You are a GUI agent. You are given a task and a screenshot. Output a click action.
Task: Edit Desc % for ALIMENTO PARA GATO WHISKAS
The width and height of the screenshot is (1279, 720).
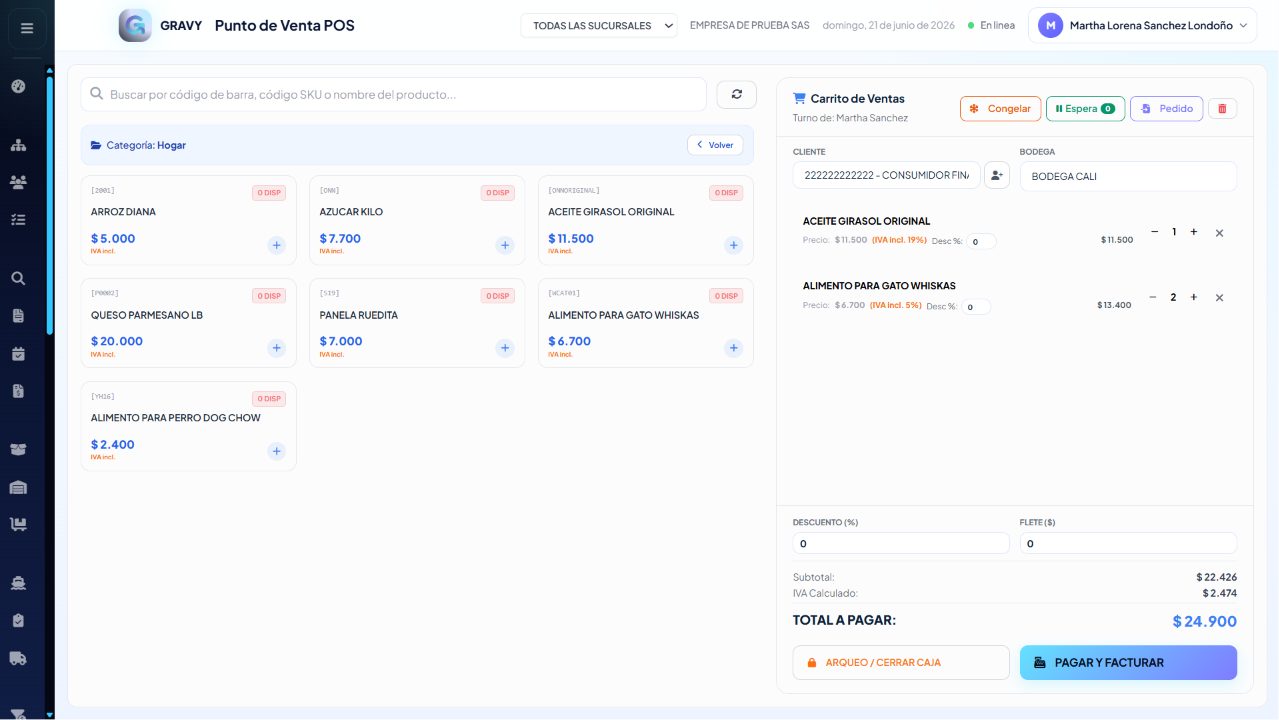[x=976, y=307]
